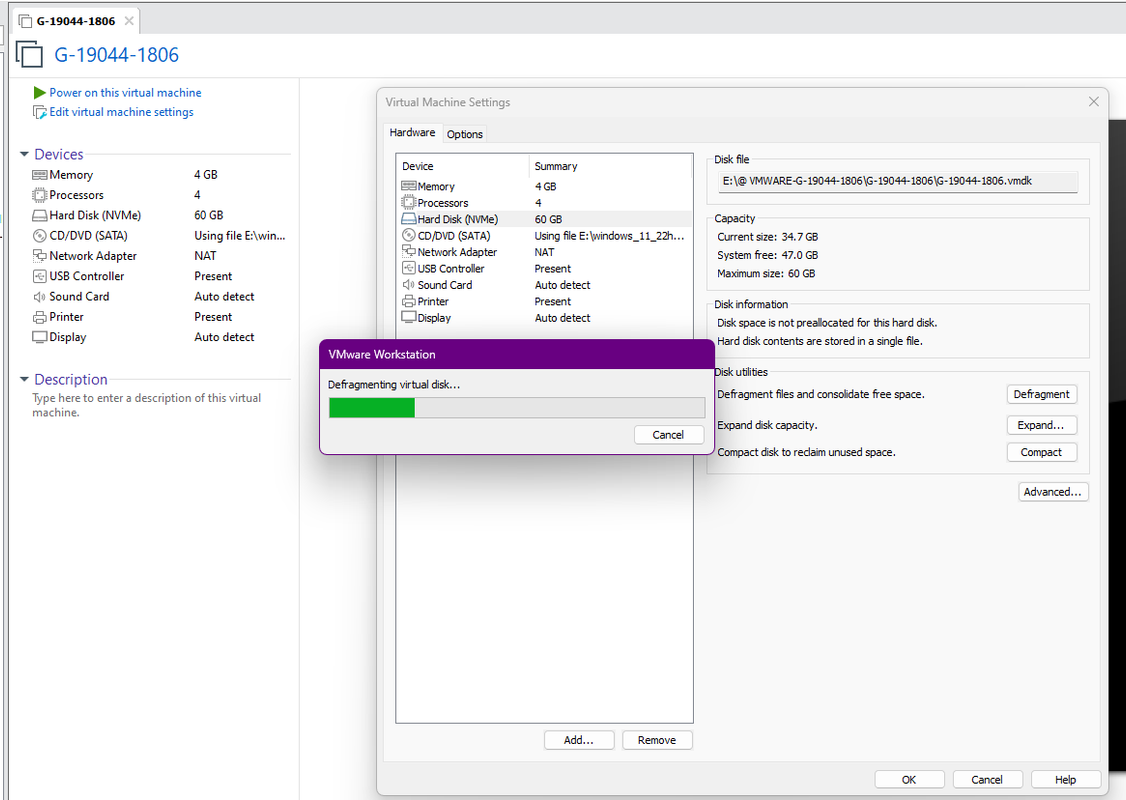Collapse the Devices section

[x=24, y=154]
